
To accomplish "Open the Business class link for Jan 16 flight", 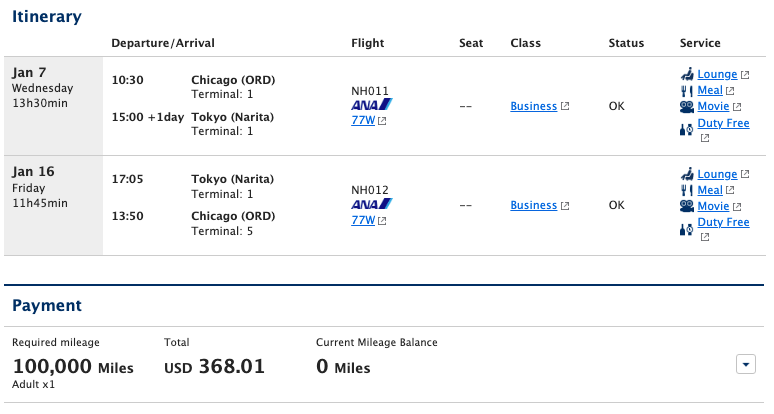I will tap(533, 205).
